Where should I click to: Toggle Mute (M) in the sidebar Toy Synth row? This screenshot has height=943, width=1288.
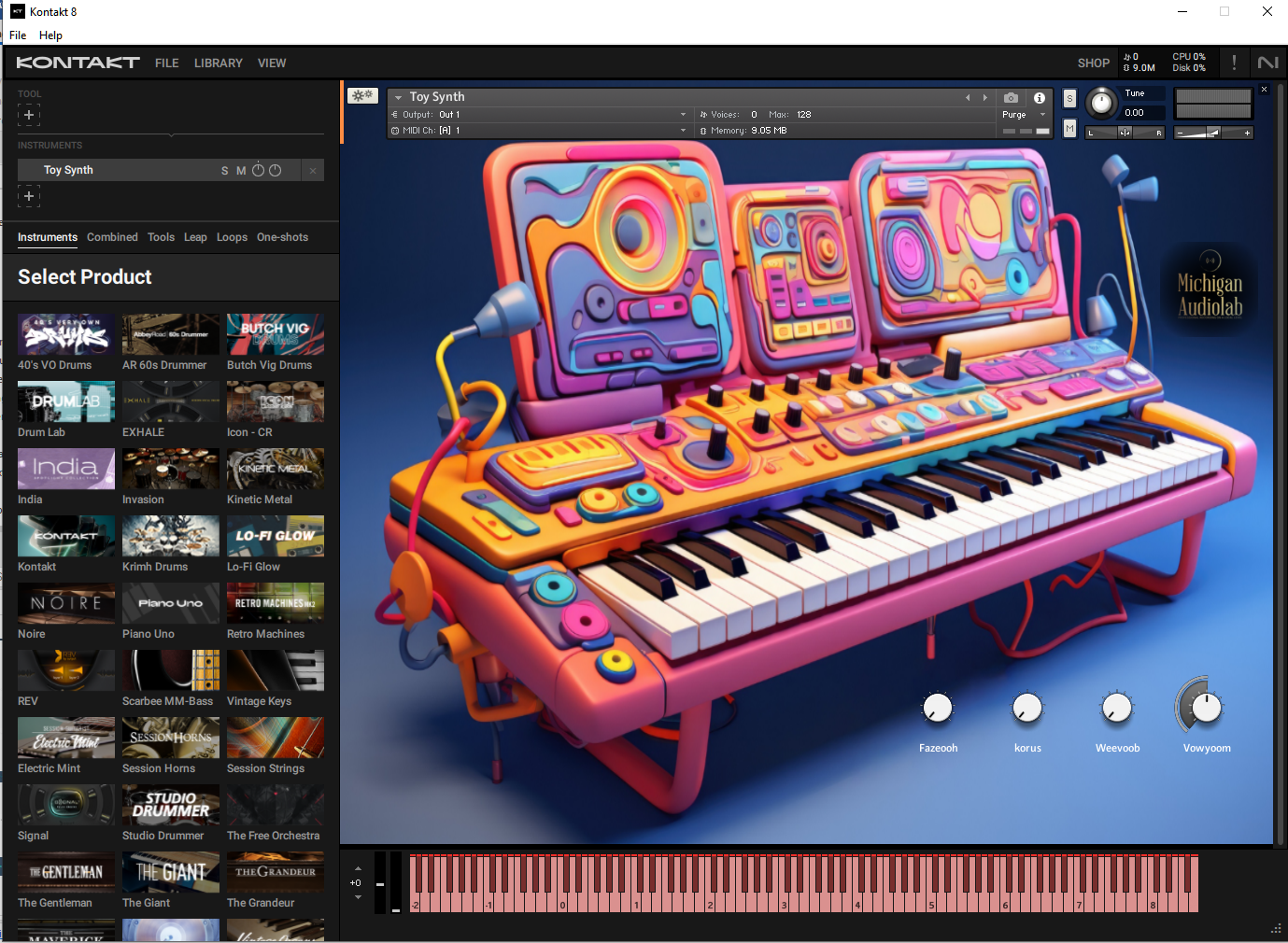pos(241,171)
